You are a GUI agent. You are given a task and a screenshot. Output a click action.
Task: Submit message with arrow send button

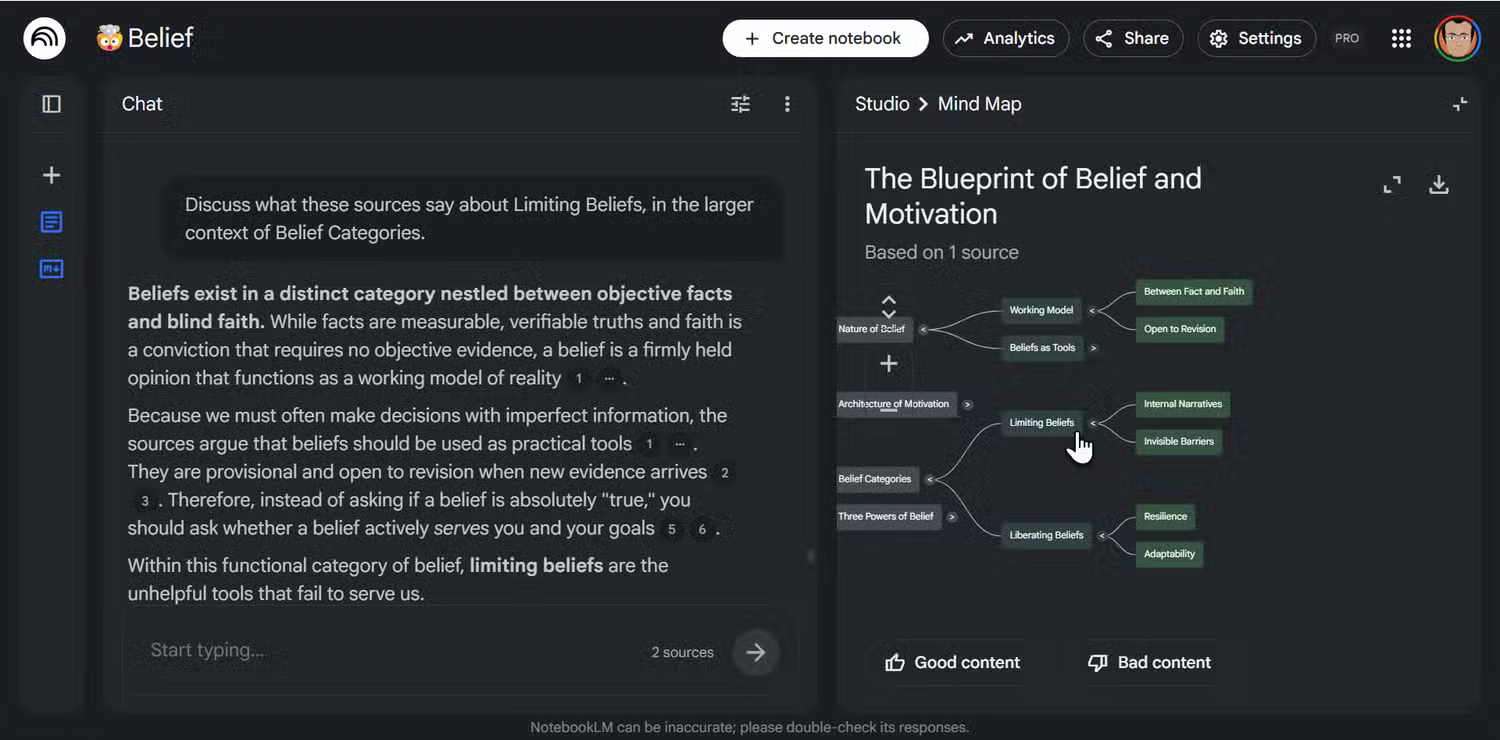[x=755, y=652]
